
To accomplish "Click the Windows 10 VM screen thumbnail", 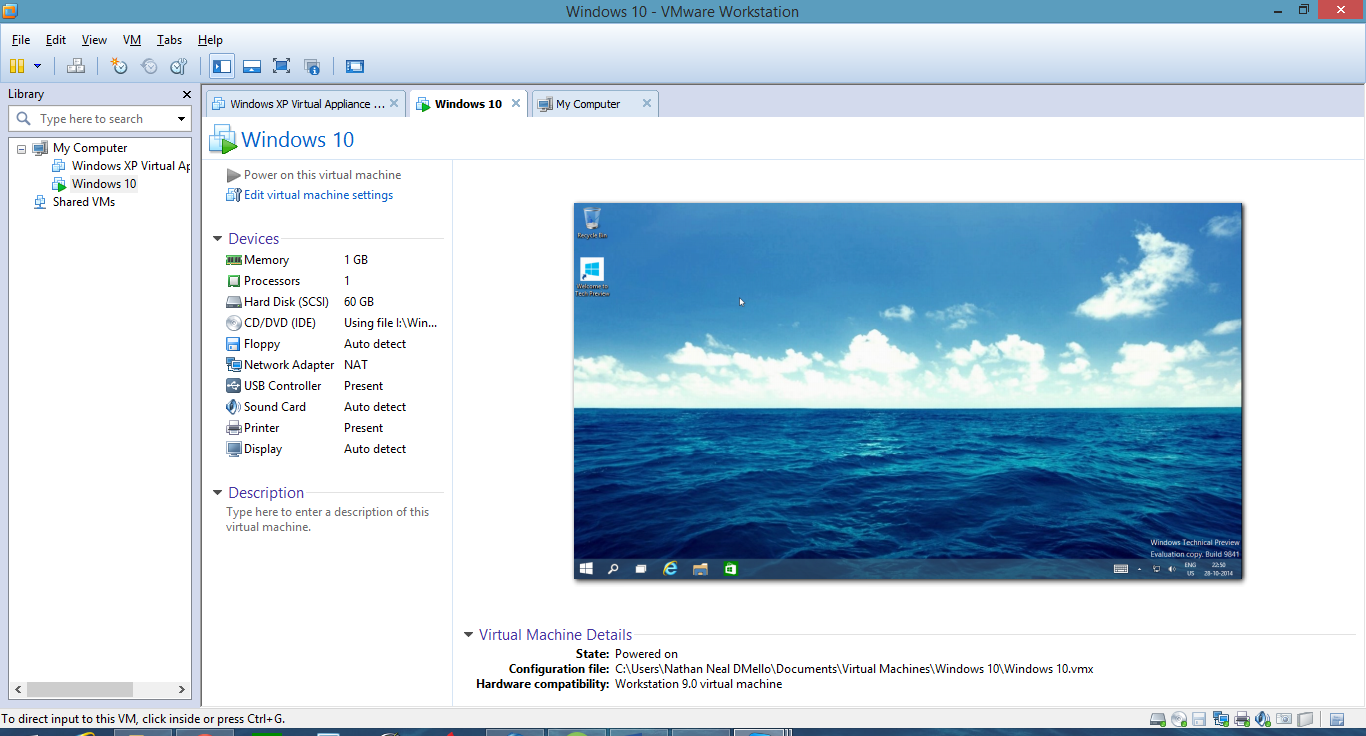I will tap(908, 391).
